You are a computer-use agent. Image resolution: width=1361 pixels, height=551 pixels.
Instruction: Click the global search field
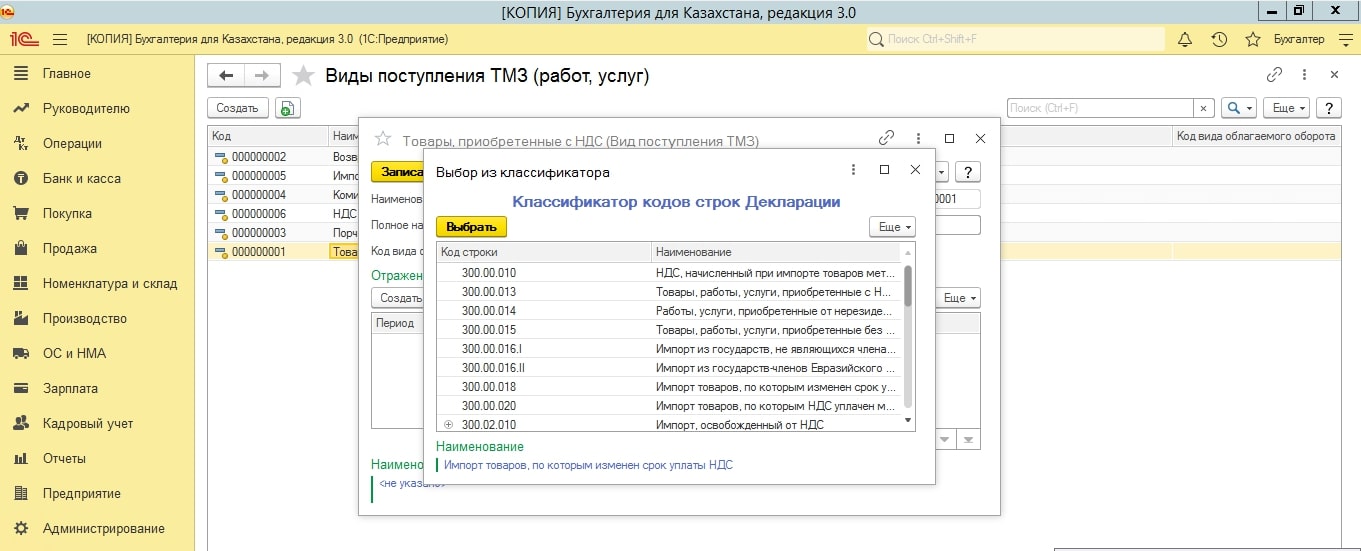click(1015, 39)
